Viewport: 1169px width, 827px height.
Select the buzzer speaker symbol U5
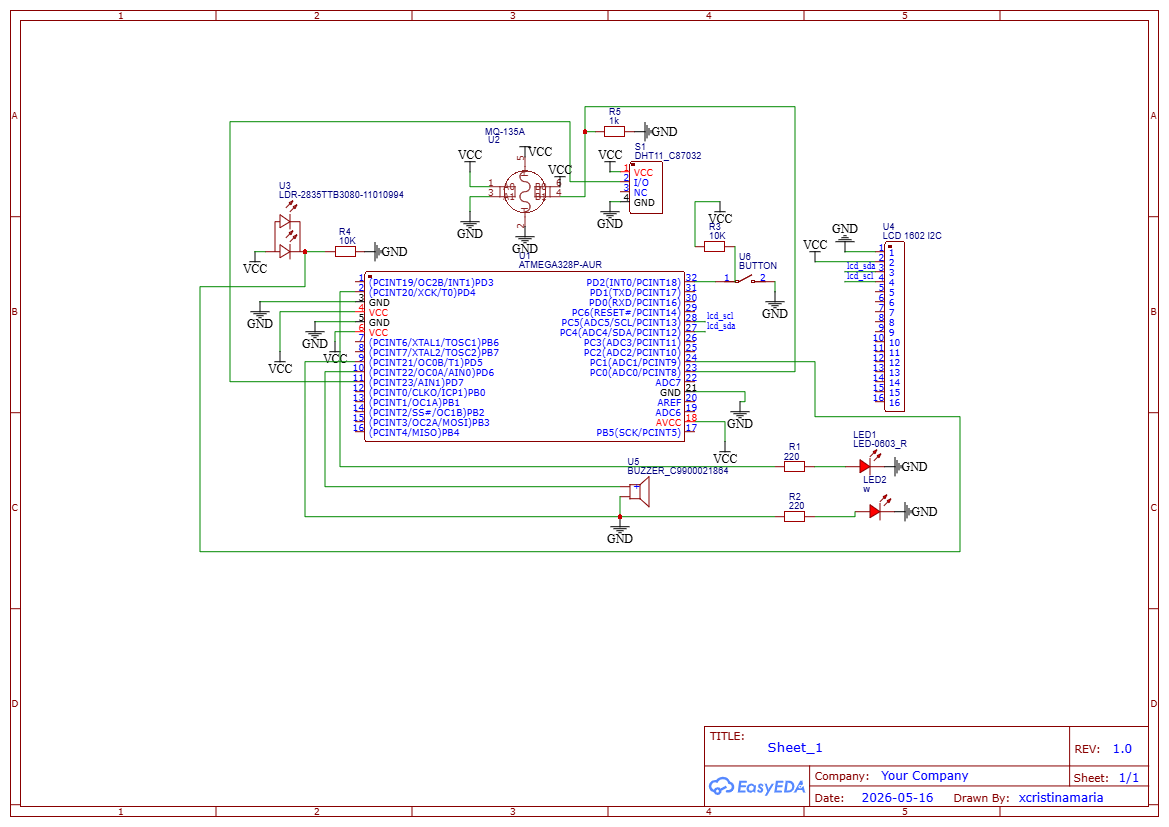(640, 492)
